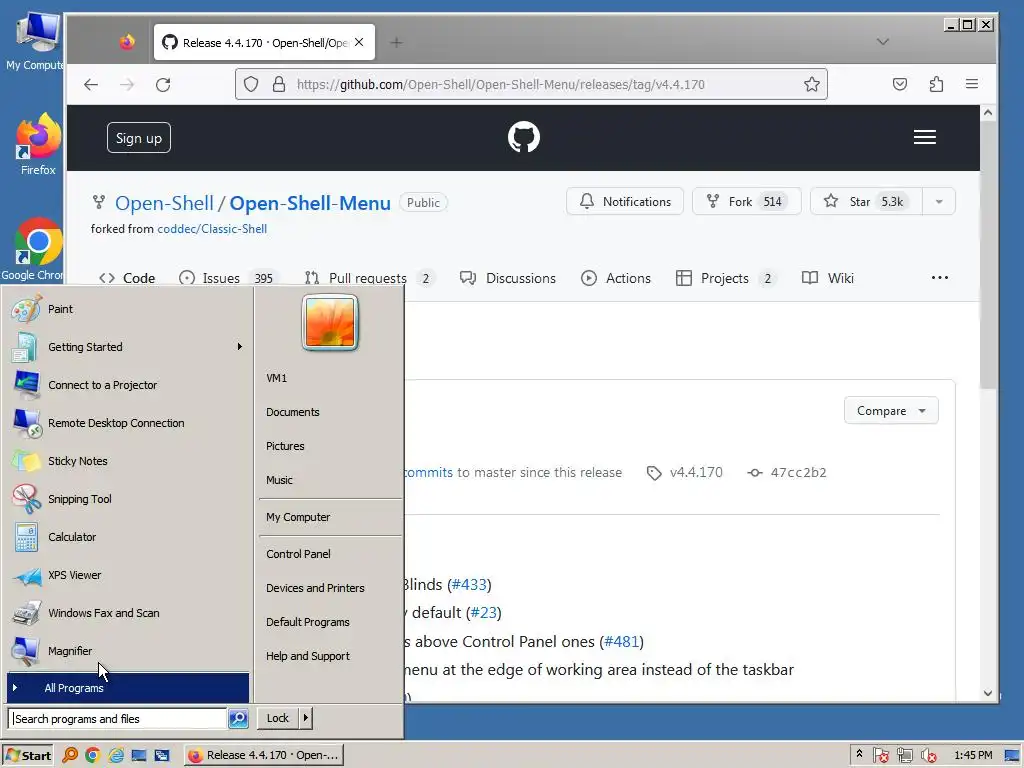Click the Sign up button

click(138, 138)
